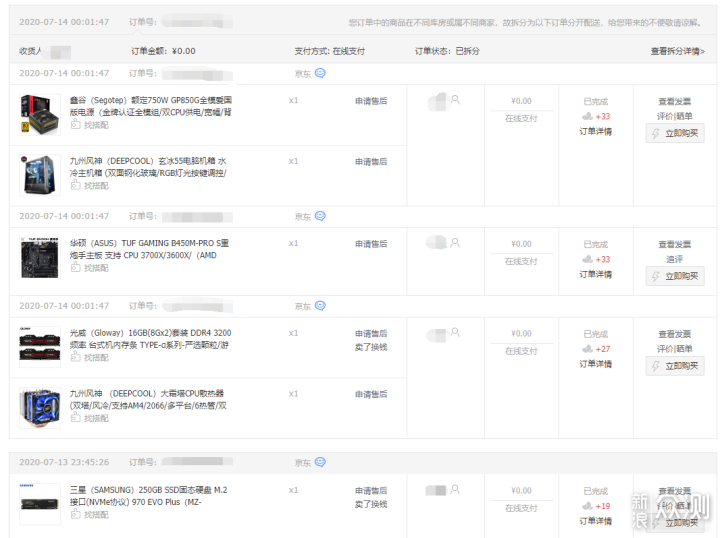This screenshot has width=720, height=538.
Task: Click bean reward icon +33 in Segotep order
Action: click(x=587, y=116)
